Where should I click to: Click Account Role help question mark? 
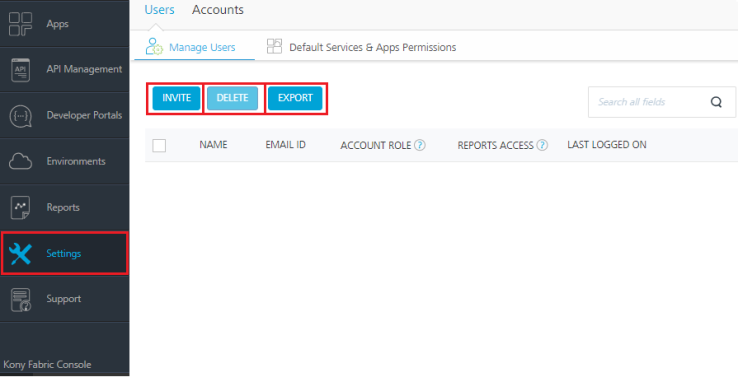pyautogui.click(x=420, y=145)
